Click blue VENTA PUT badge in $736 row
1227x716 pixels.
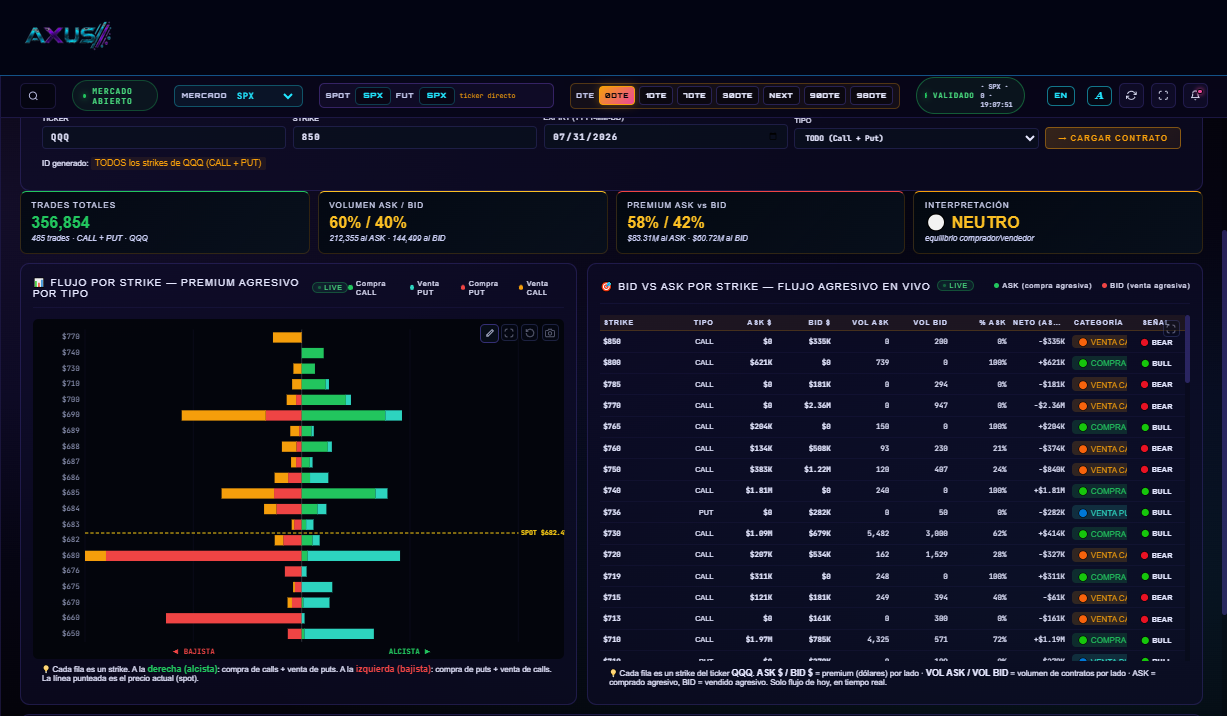click(1099, 512)
